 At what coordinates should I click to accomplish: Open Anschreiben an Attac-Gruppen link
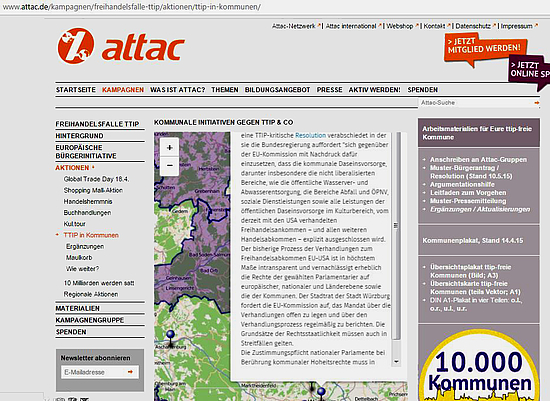(x=478, y=160)
